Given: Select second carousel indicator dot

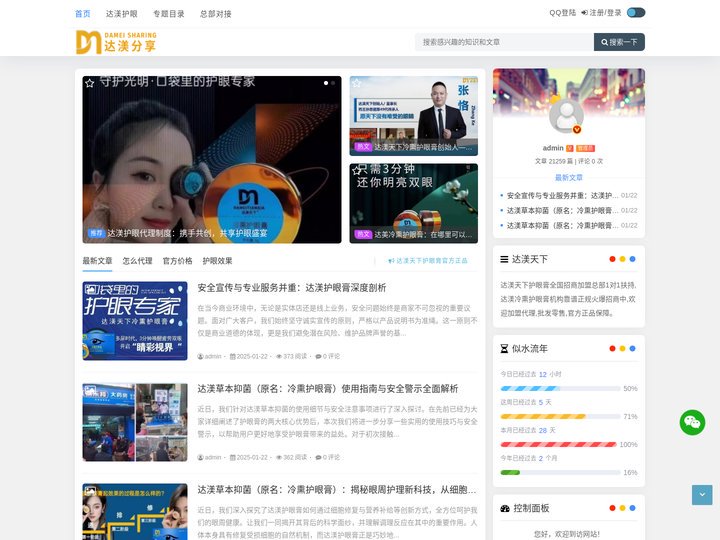Looking at the screenshot, I should (333, 83).
